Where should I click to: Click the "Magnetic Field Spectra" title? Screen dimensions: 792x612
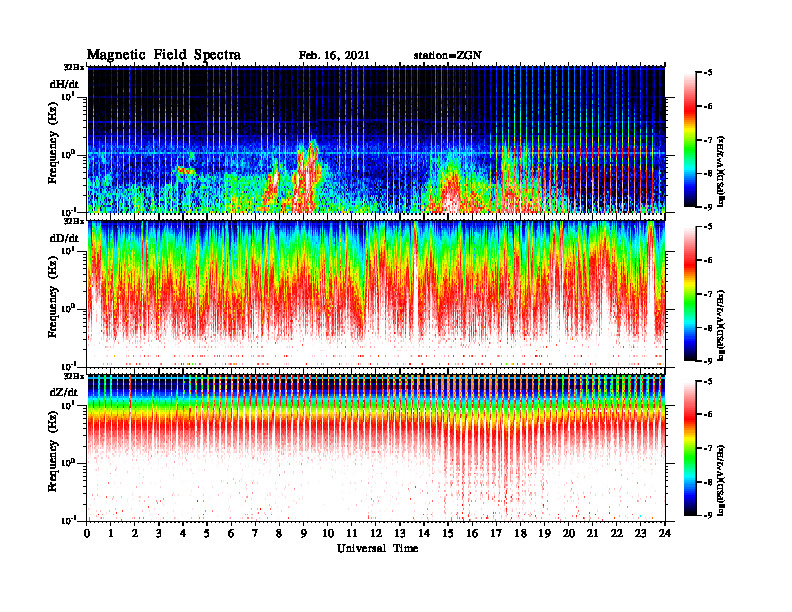coord(164,55)
